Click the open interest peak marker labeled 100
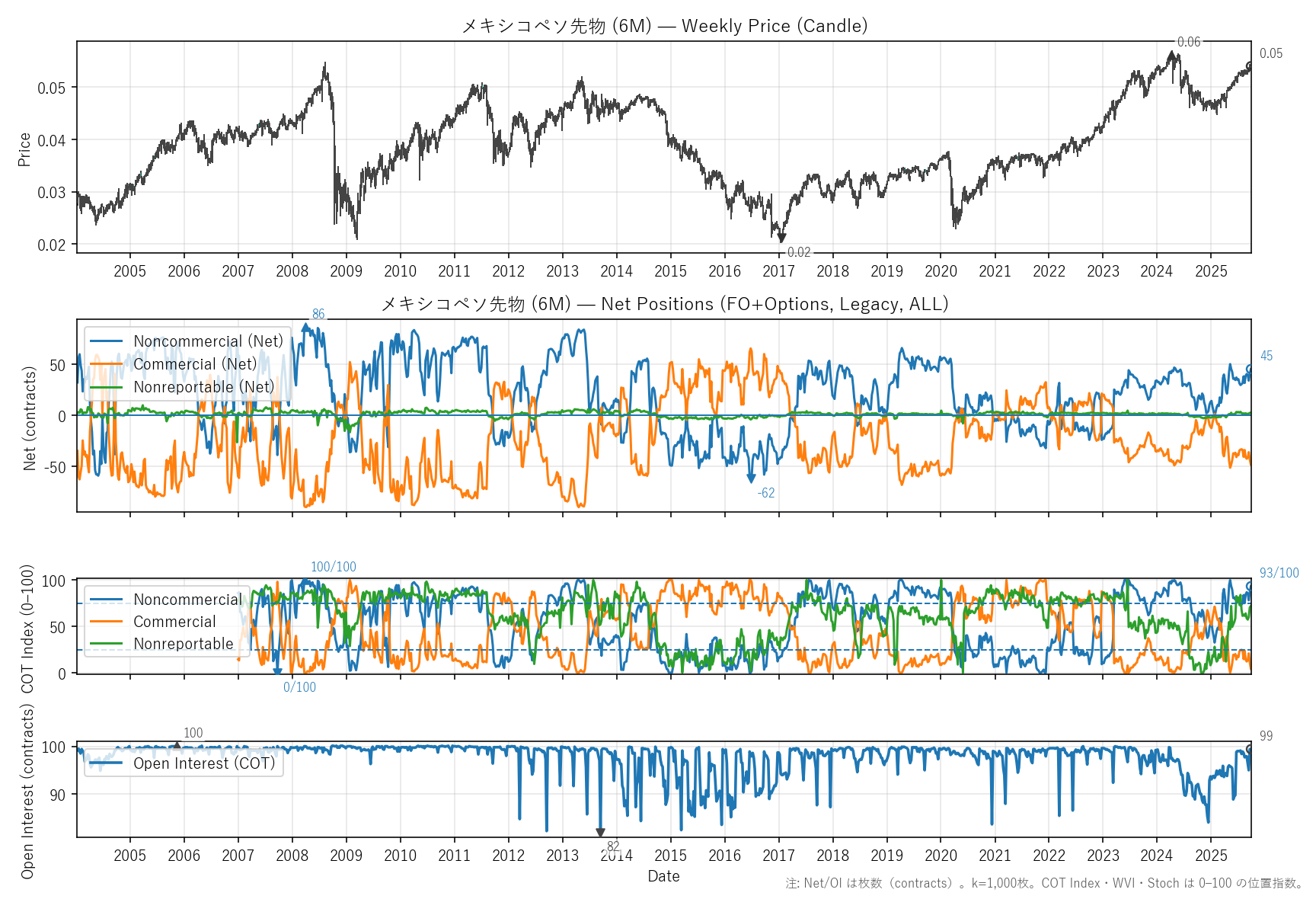The image size is (1316, 899). point(177,746)
